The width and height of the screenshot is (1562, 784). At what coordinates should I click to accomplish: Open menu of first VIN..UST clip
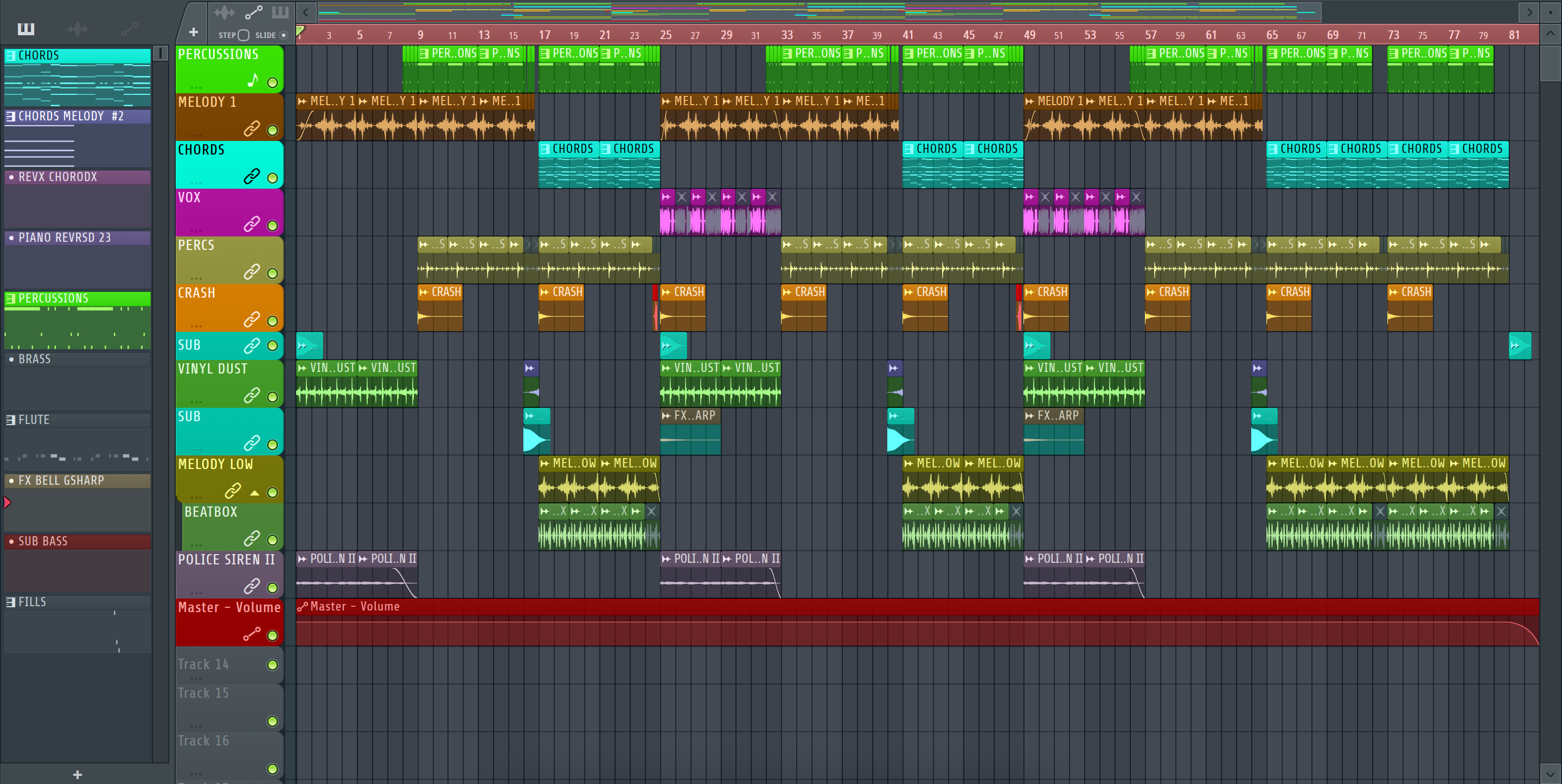point(303,368)
